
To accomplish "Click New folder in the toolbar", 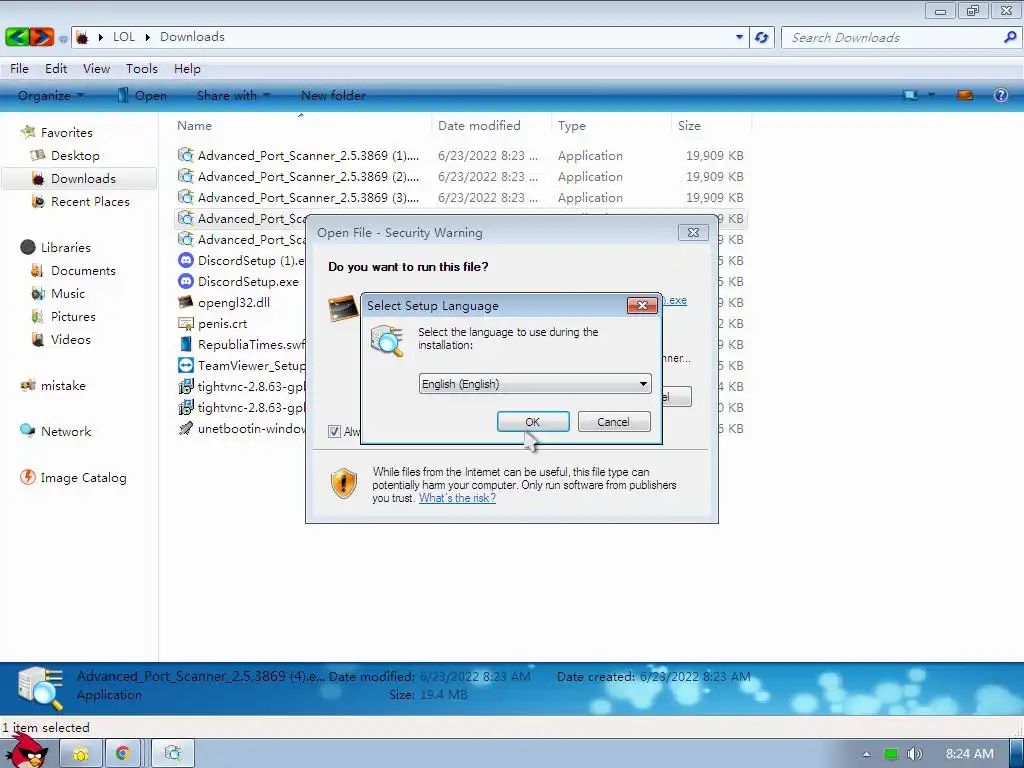I will [333, 95].
